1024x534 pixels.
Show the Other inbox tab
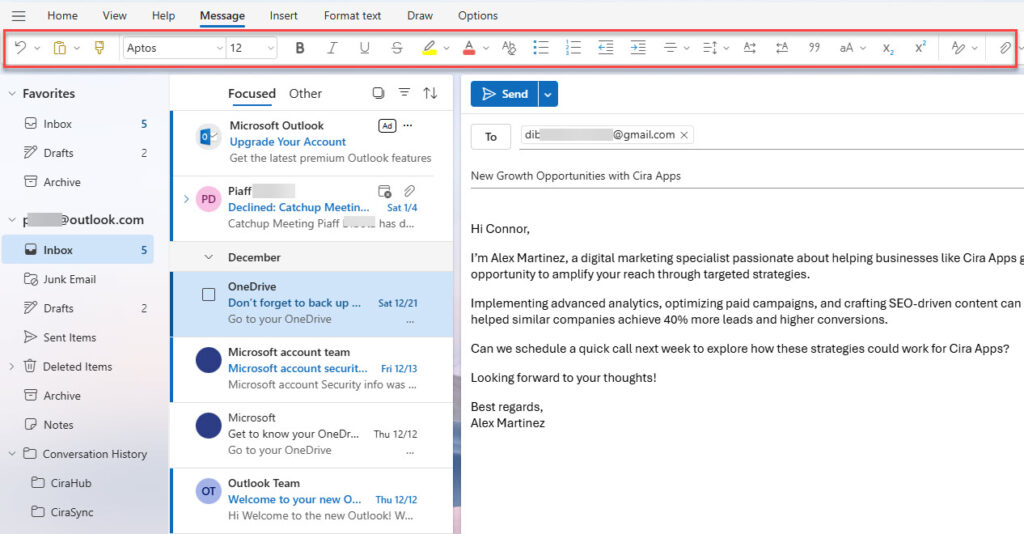coord(305,93)
